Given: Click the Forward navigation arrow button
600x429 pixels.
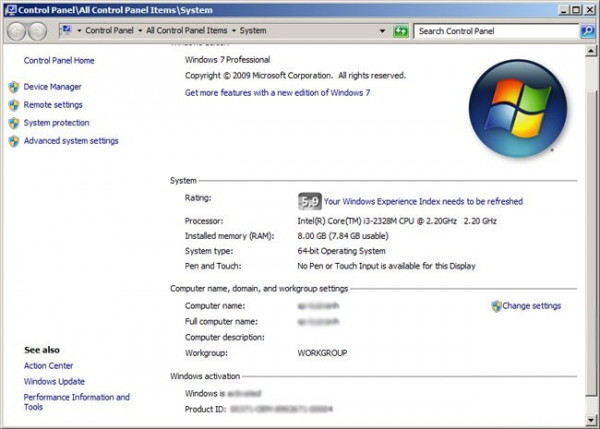Looking at the screenshot, I should click(38, 31).
